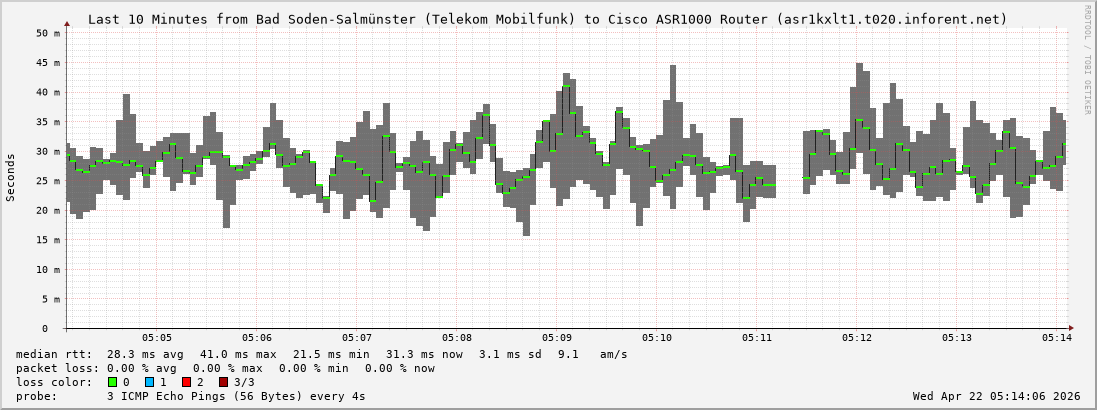
Task: Click the vertical Seconds axis label
Action: tap(11, 178)
